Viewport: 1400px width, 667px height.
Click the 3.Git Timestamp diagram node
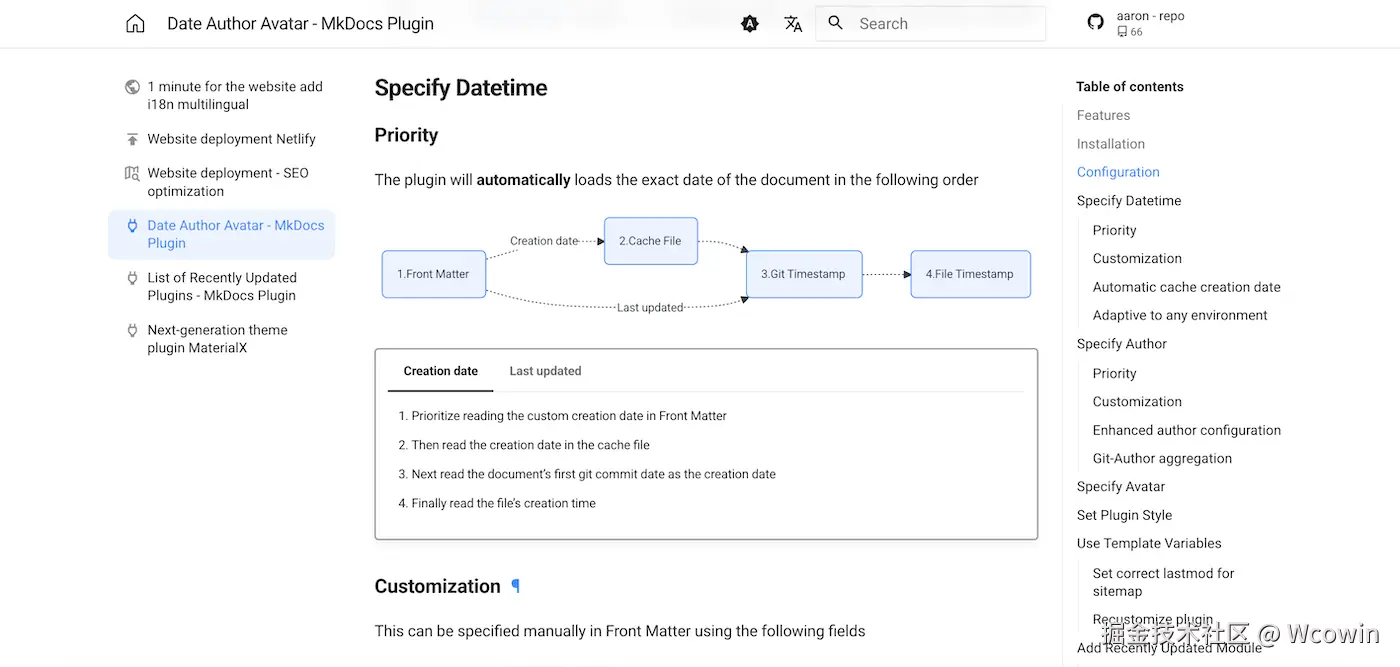(x=803, y=274)
